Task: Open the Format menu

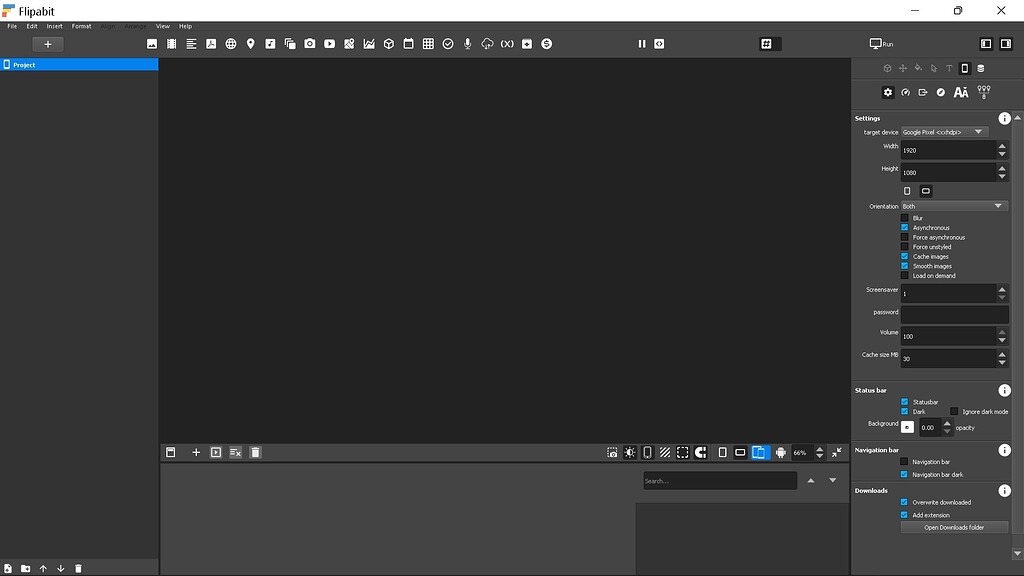Action: 81,26
